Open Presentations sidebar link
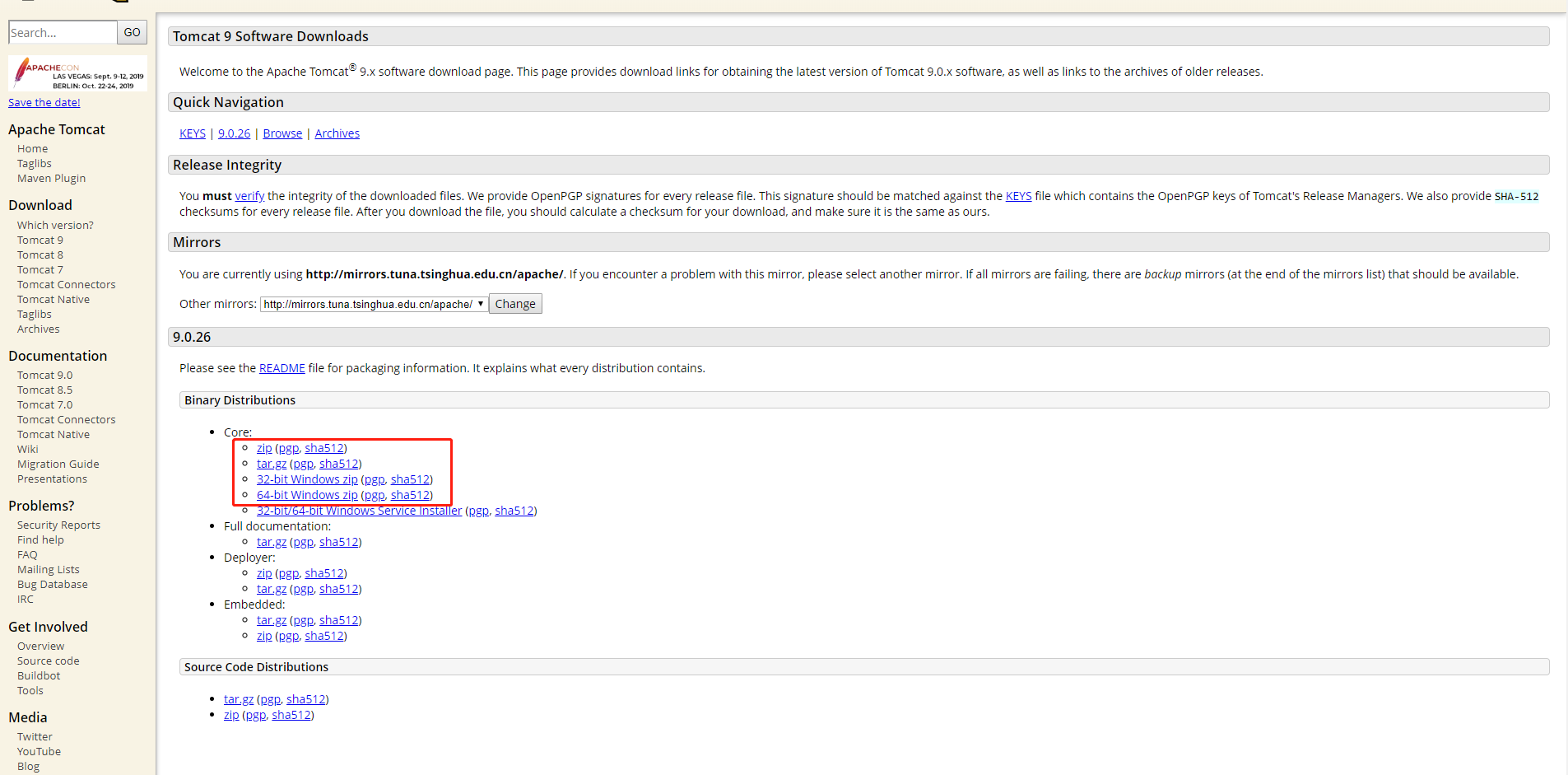 pos(52,479)
